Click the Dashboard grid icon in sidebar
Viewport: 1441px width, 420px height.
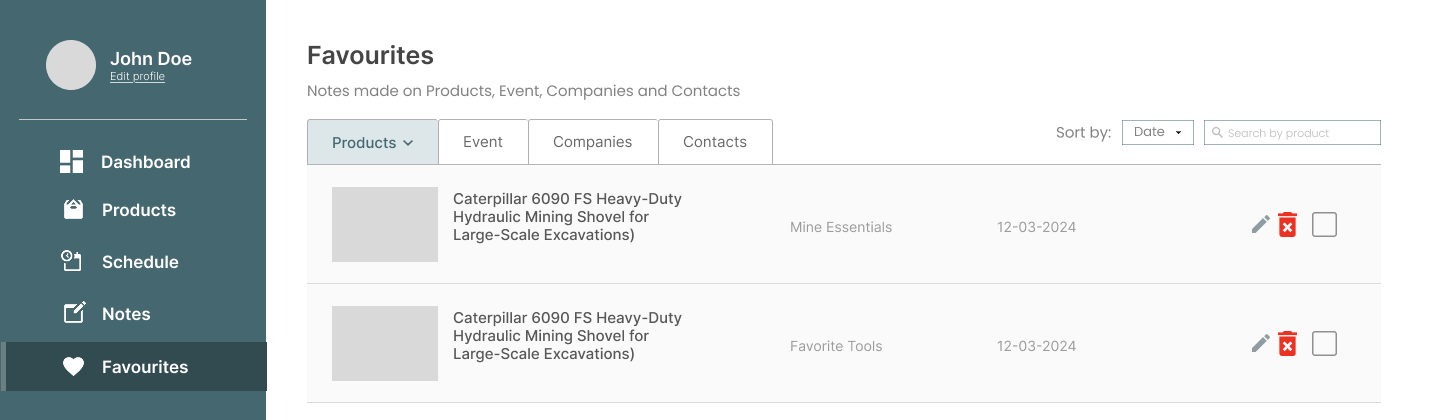[x=71, y=162]
